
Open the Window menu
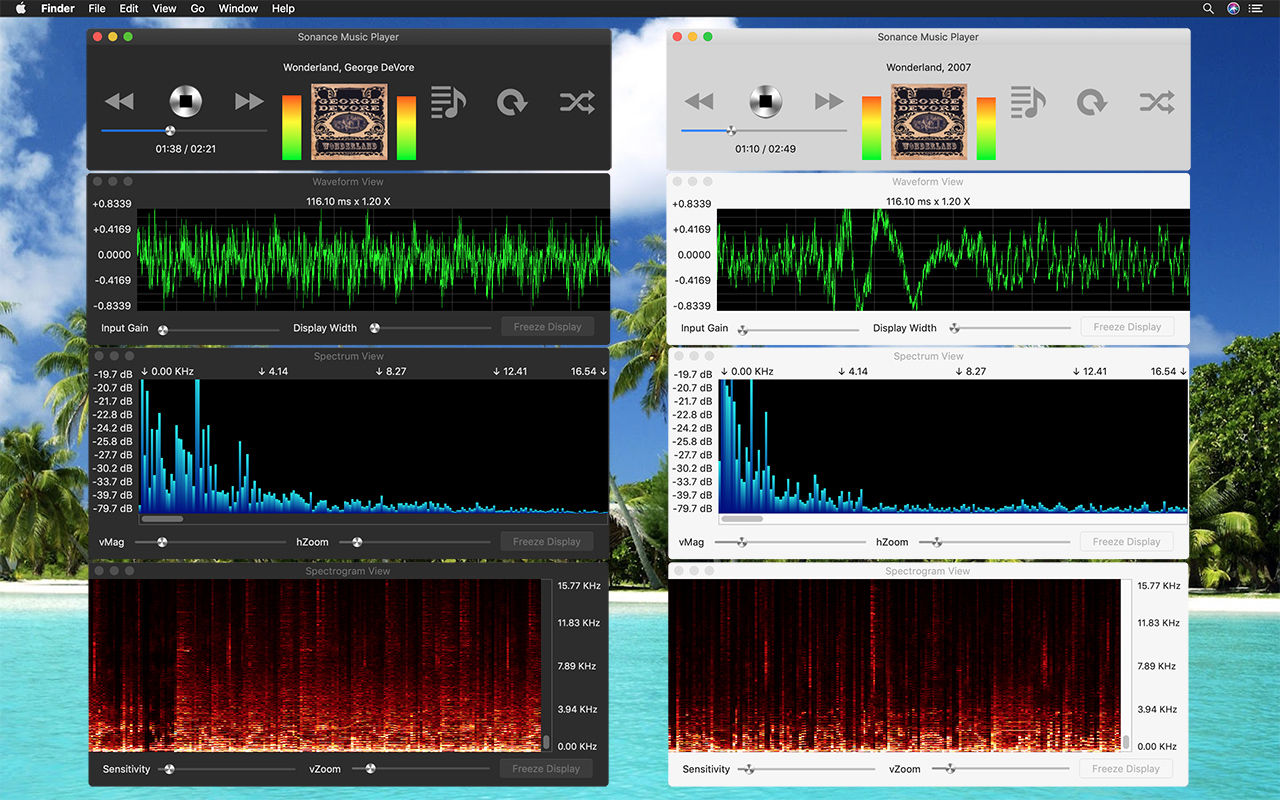pyautogui.click(x=238, y=8)
